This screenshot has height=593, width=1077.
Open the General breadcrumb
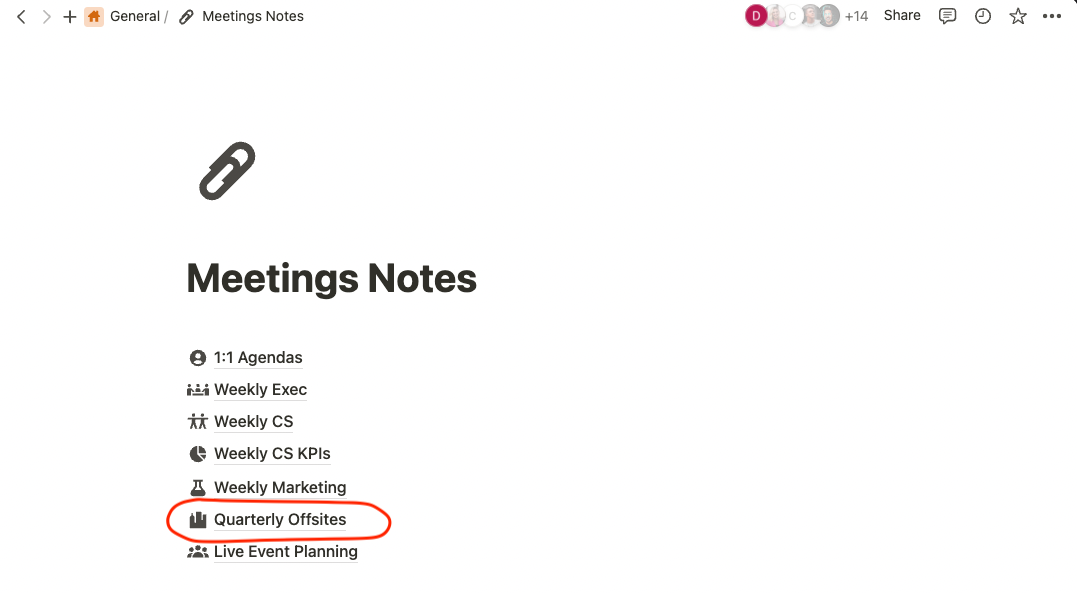135,16
